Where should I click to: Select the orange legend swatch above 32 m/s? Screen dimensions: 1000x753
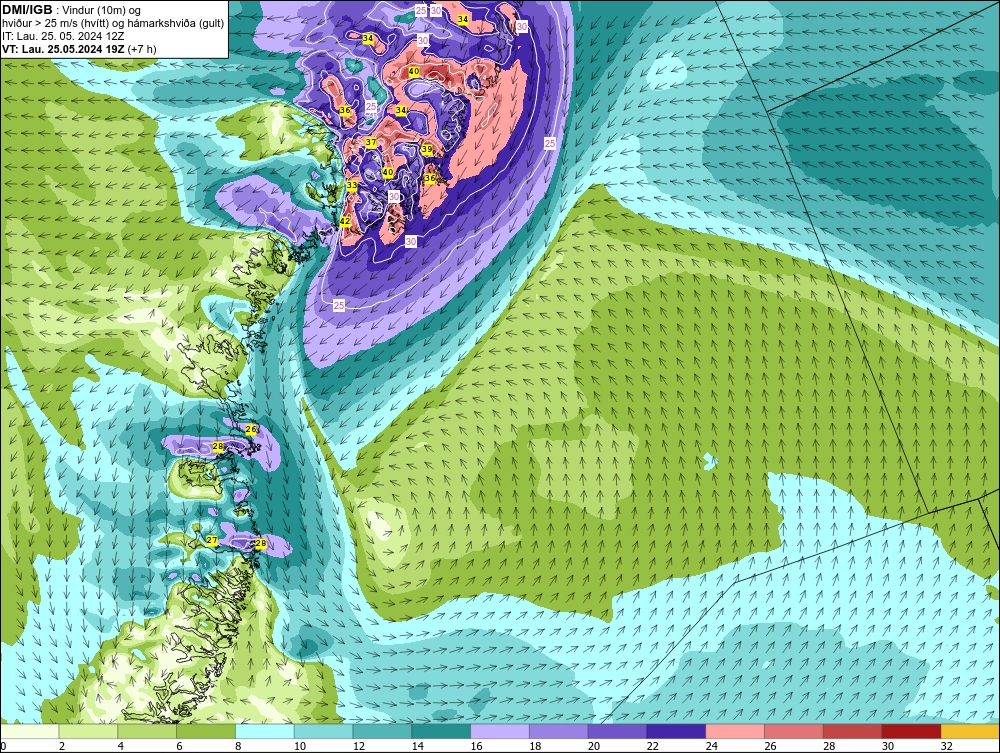click(x=970, y=731)
